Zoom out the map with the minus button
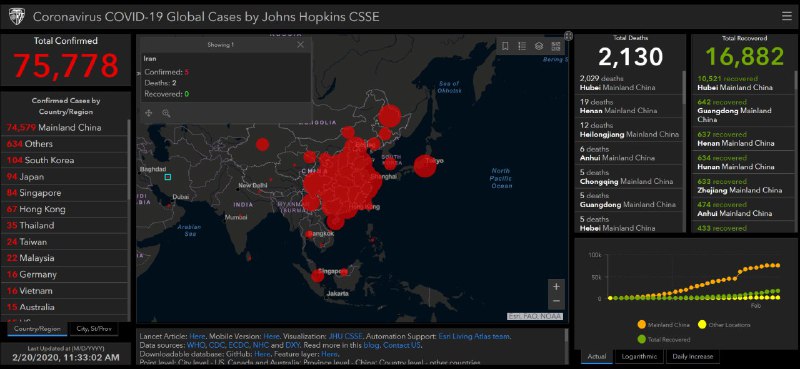Viewport: 800px width, 369px height. (x=556, y=301)
